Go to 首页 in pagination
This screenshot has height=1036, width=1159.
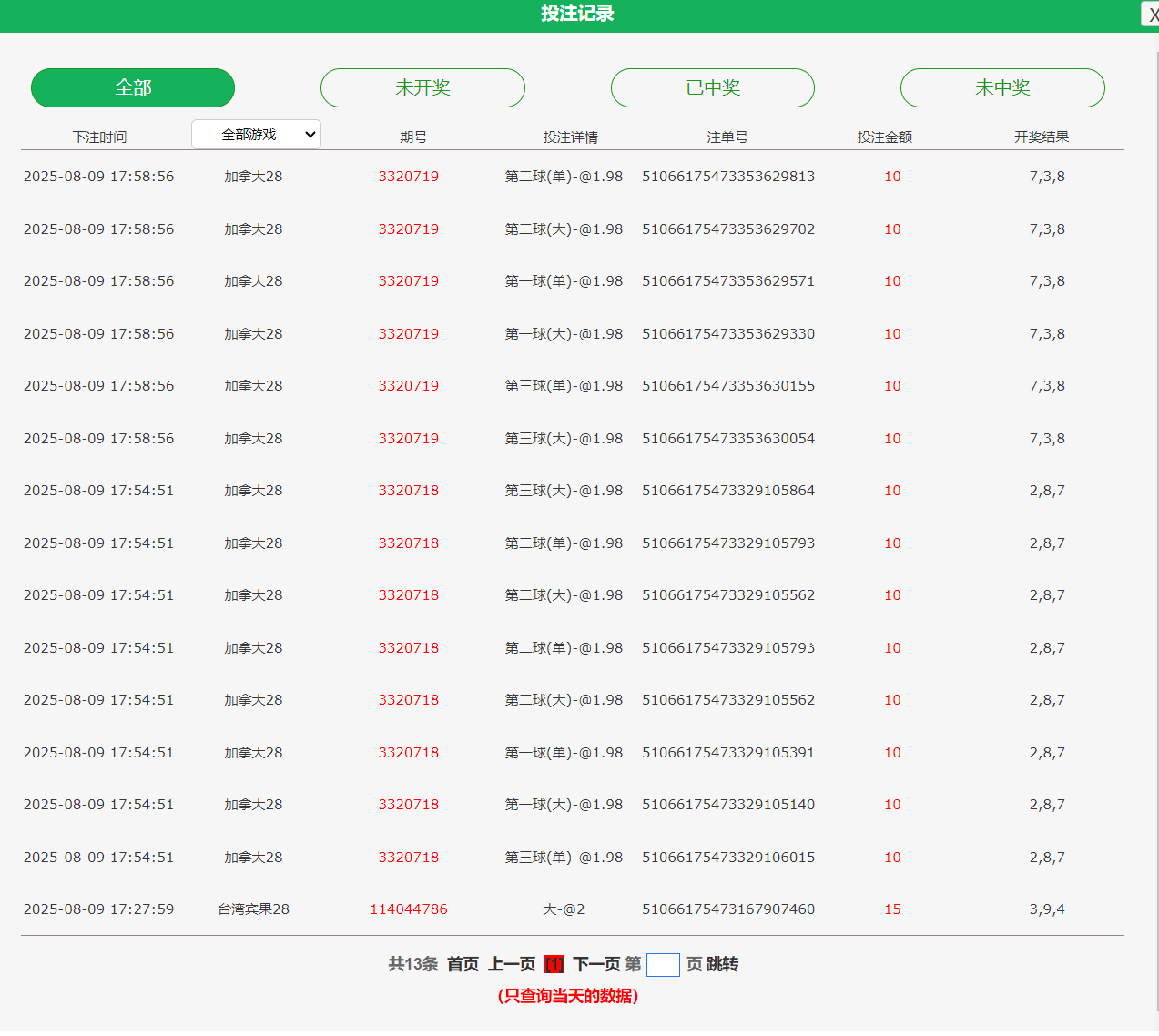click(x=463, y=964)
